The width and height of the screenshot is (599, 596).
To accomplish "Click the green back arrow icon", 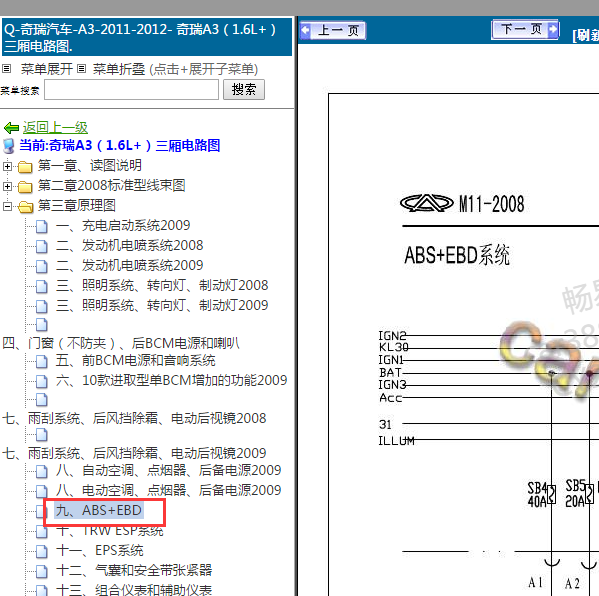I will click(x=11, y=128).
